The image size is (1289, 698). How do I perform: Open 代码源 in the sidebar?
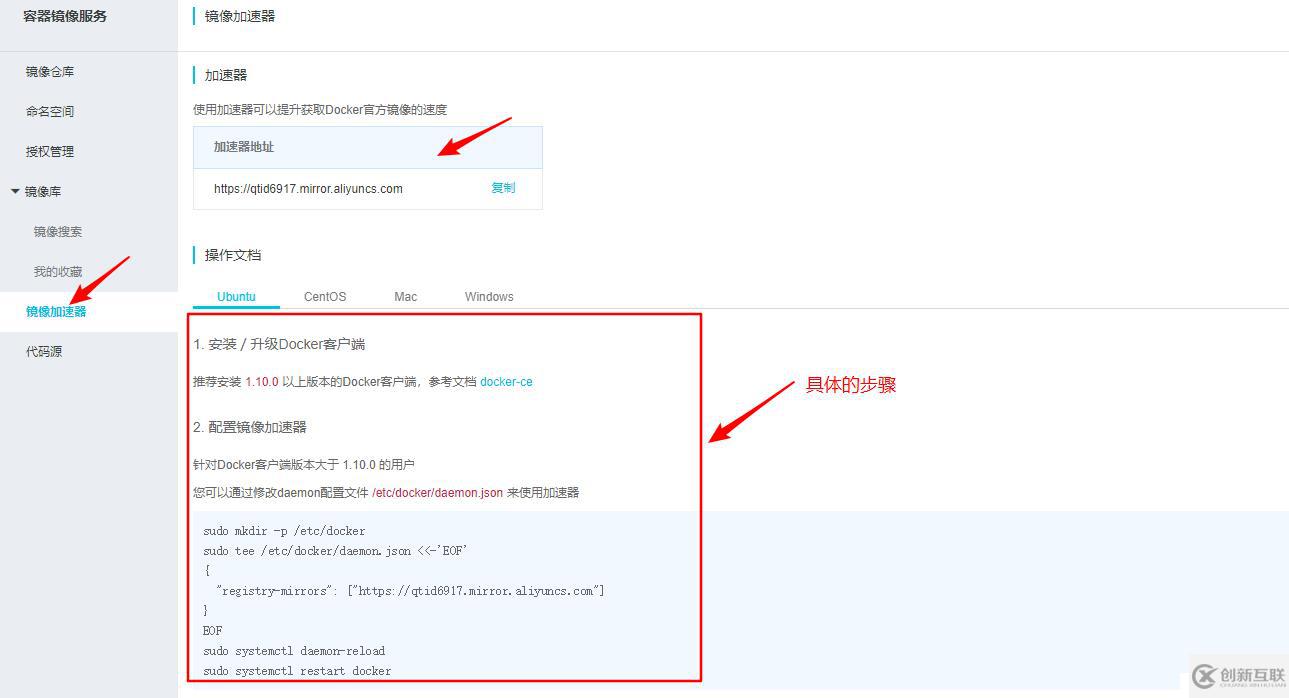click(x=44, y=352)
